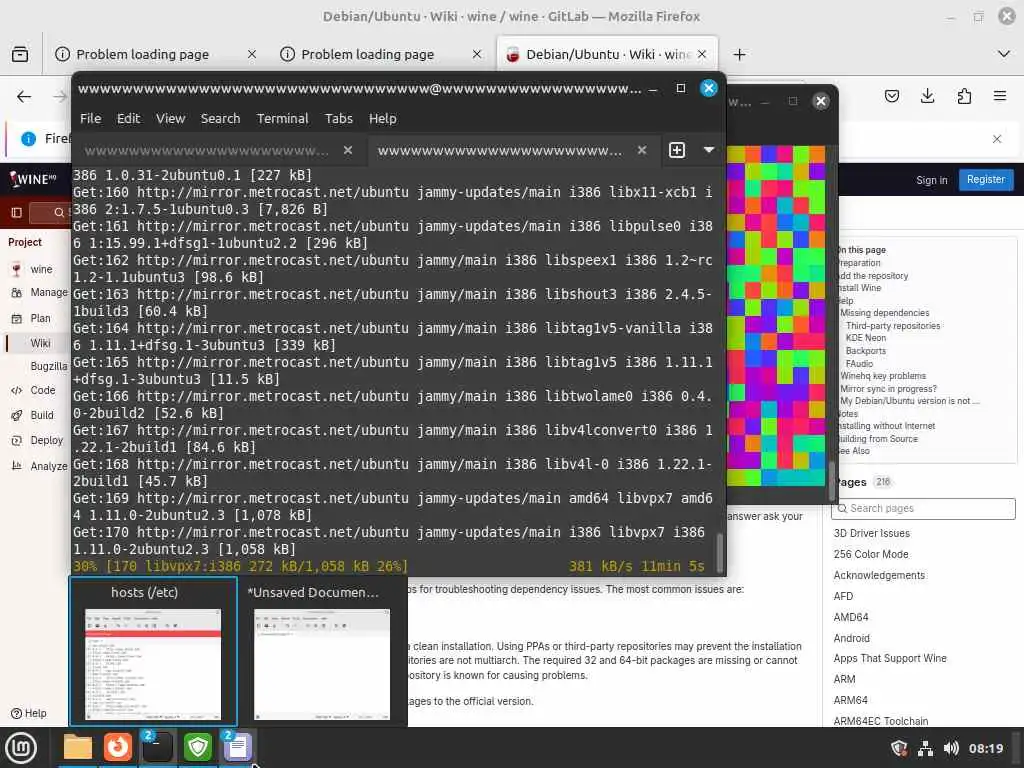Image resolution: width=1024 pixels, height=768 pixels.
Task: Click Firefox icon in taskbar
Action: point(118,748)
